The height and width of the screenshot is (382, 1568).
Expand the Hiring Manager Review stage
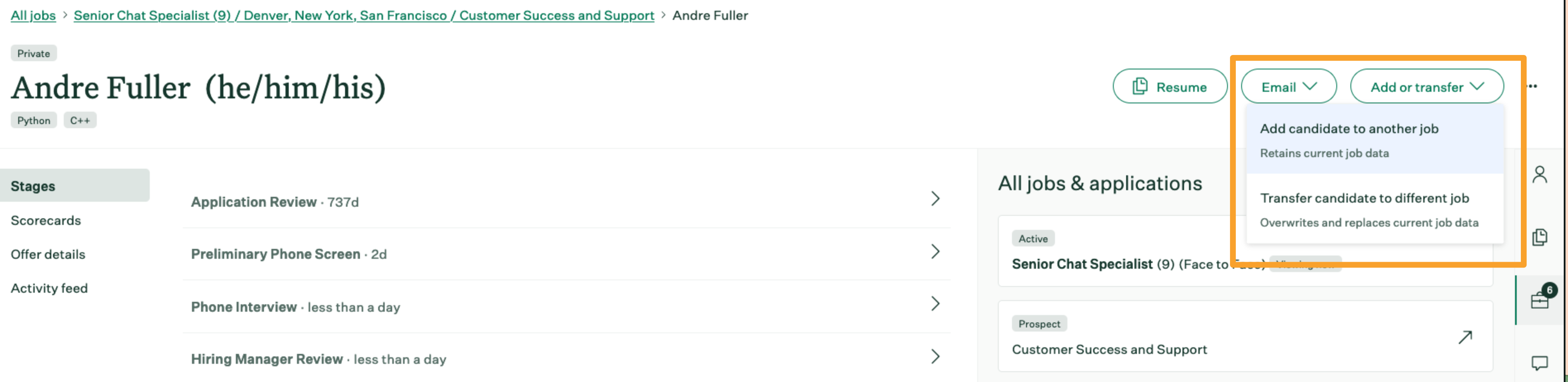566,359
